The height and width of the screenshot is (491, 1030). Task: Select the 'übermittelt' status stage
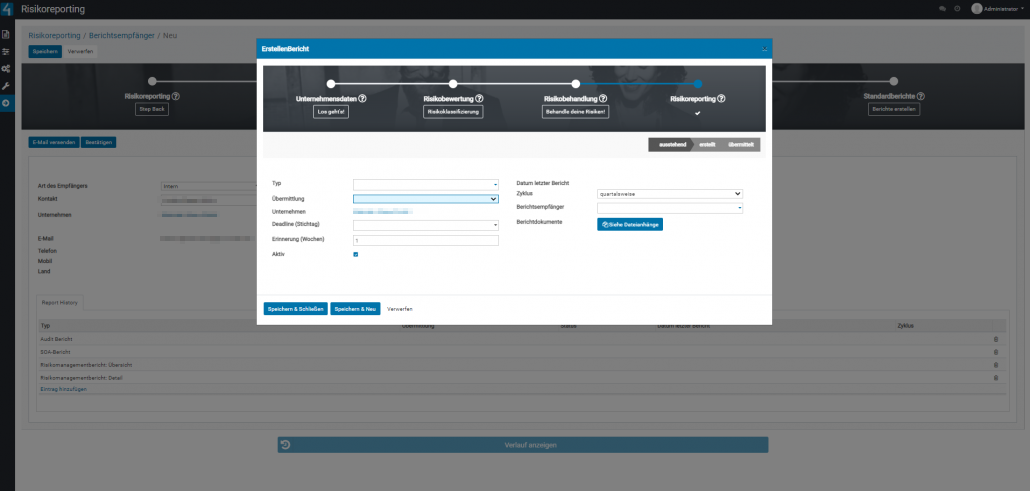[741, 145]
